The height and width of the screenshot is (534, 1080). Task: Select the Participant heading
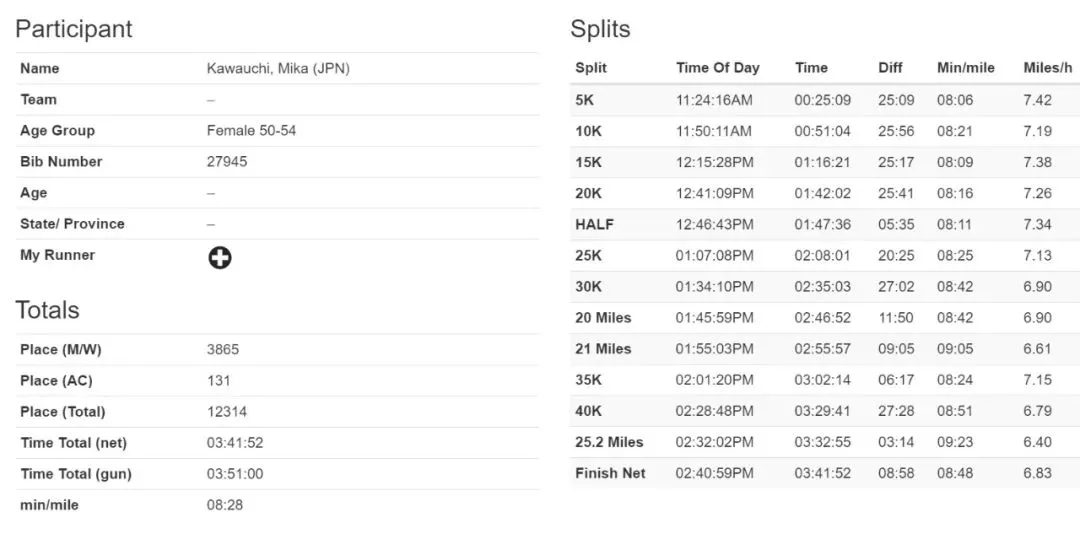tap(74, 29)
